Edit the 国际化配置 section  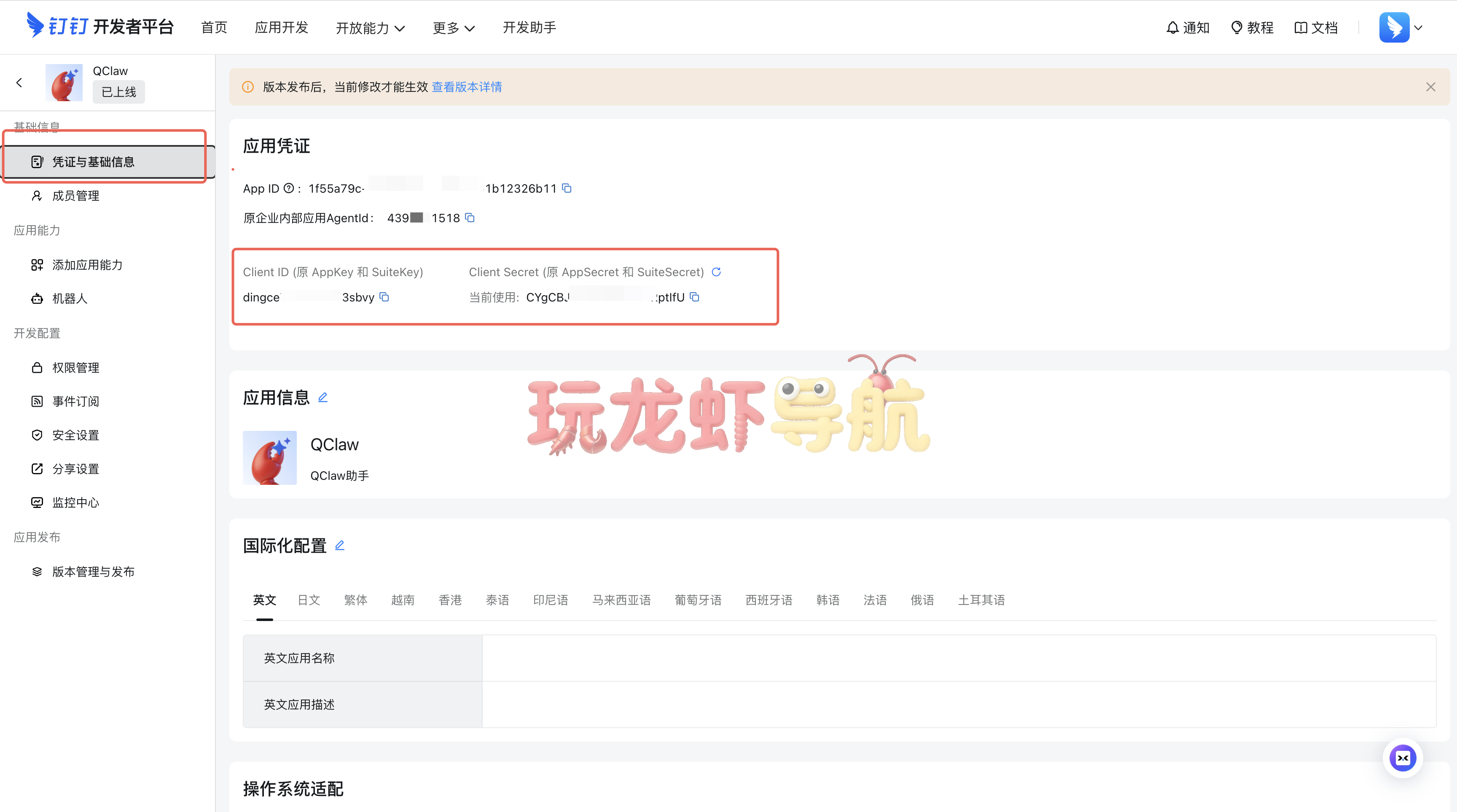pos(340,546)
